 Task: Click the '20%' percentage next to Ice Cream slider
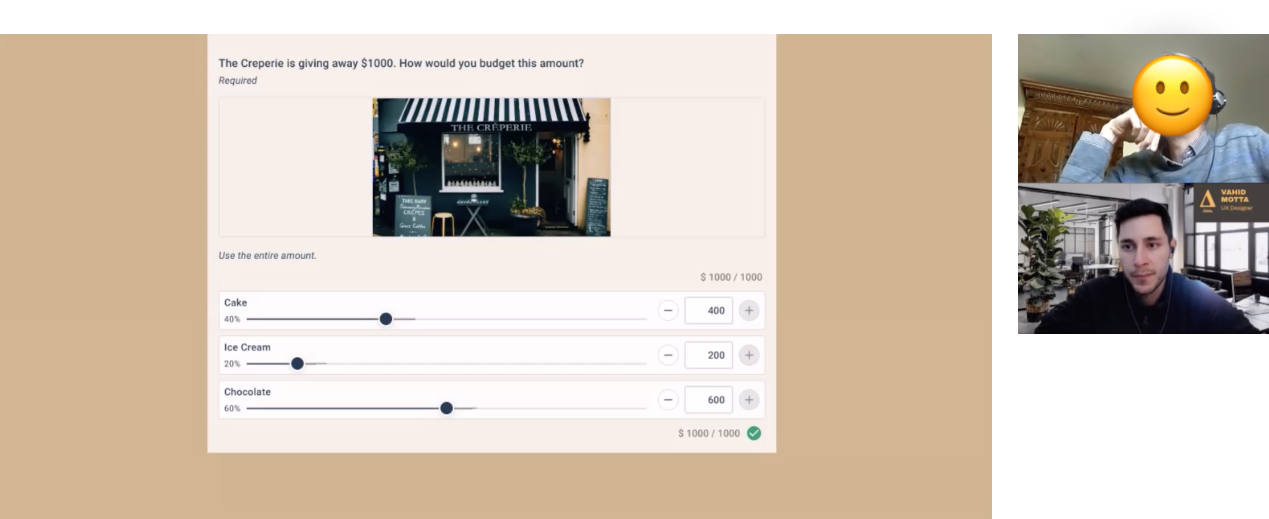coord(232,364)
